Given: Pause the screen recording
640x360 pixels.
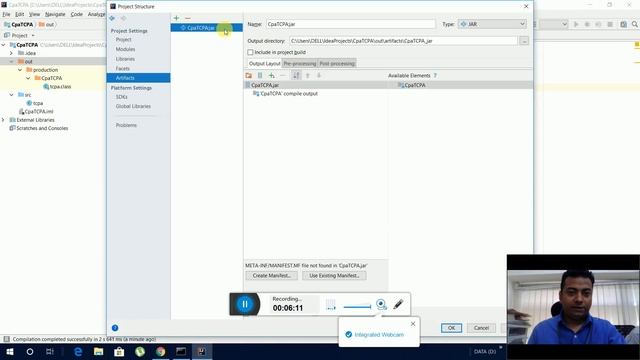Looking at the screenshot, I should (245, 304).
